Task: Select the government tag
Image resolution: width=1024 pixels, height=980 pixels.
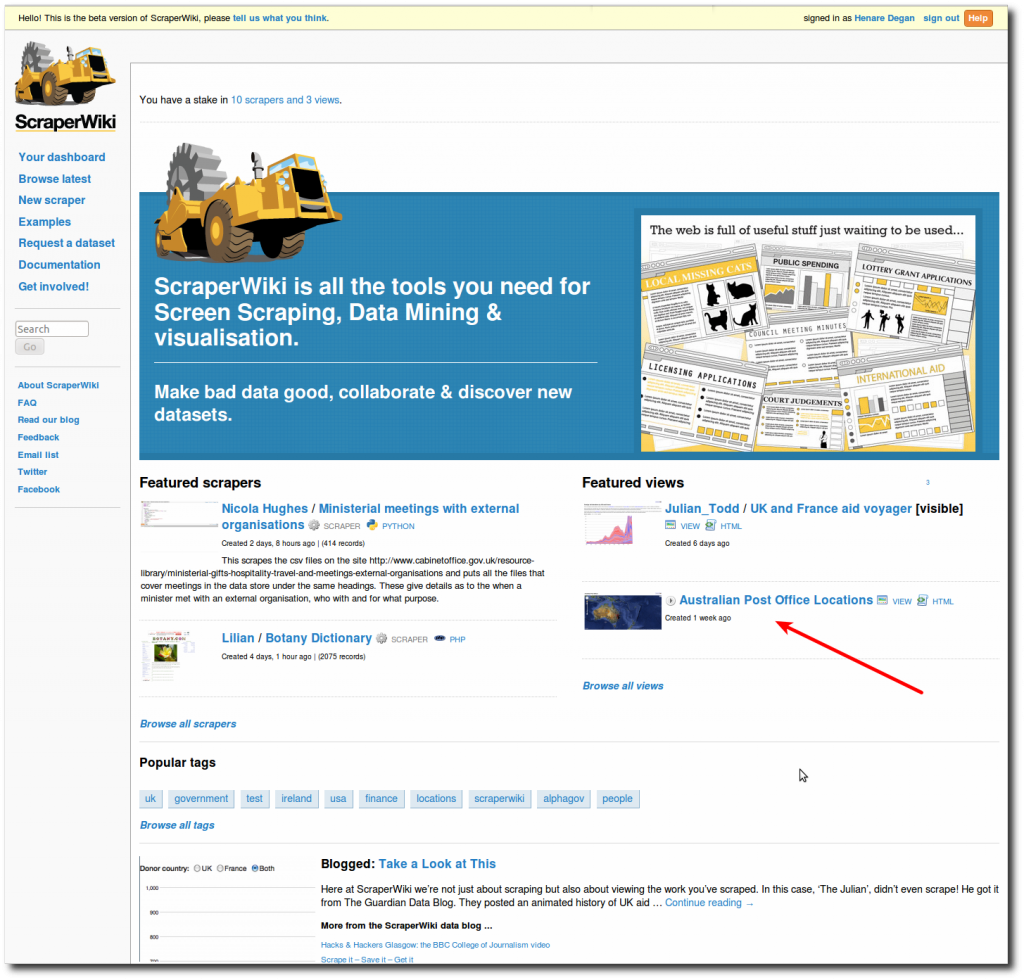Action: (201, 800)
